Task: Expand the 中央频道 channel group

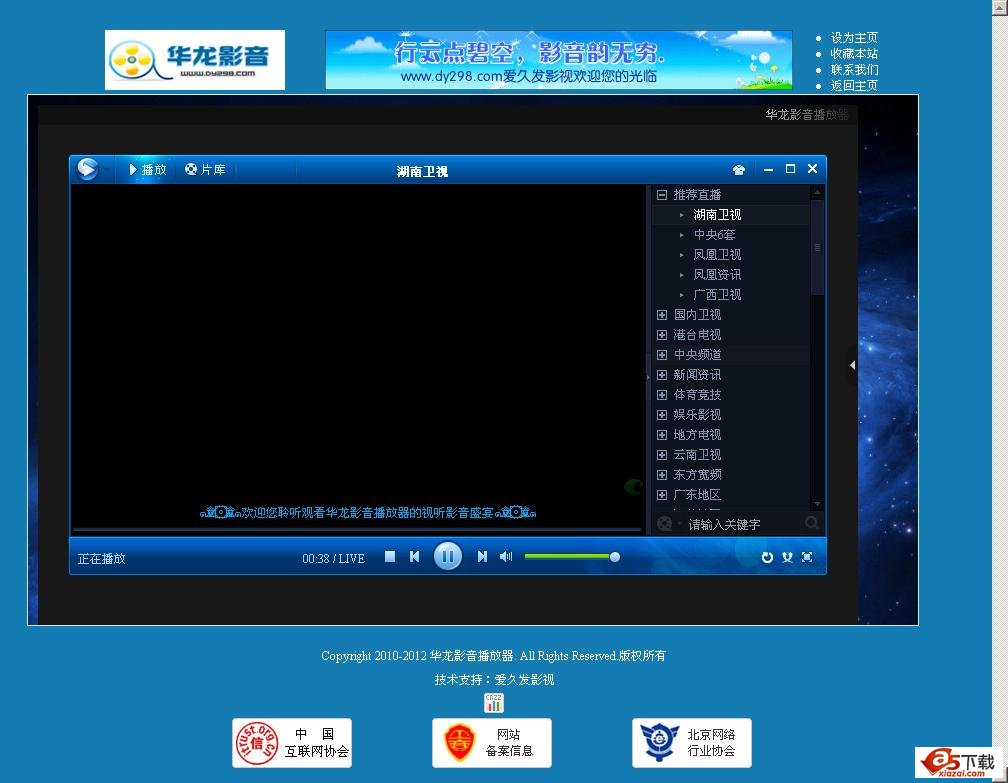Action: (661, 355)
